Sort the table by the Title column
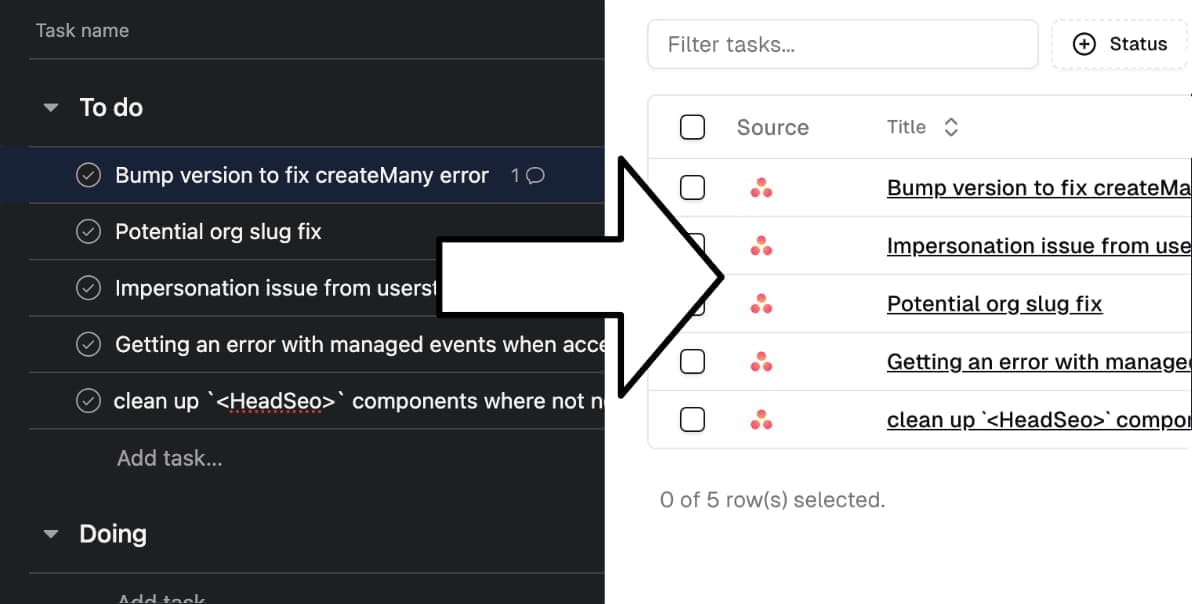The image size is (1192, 604). [922, 127]
